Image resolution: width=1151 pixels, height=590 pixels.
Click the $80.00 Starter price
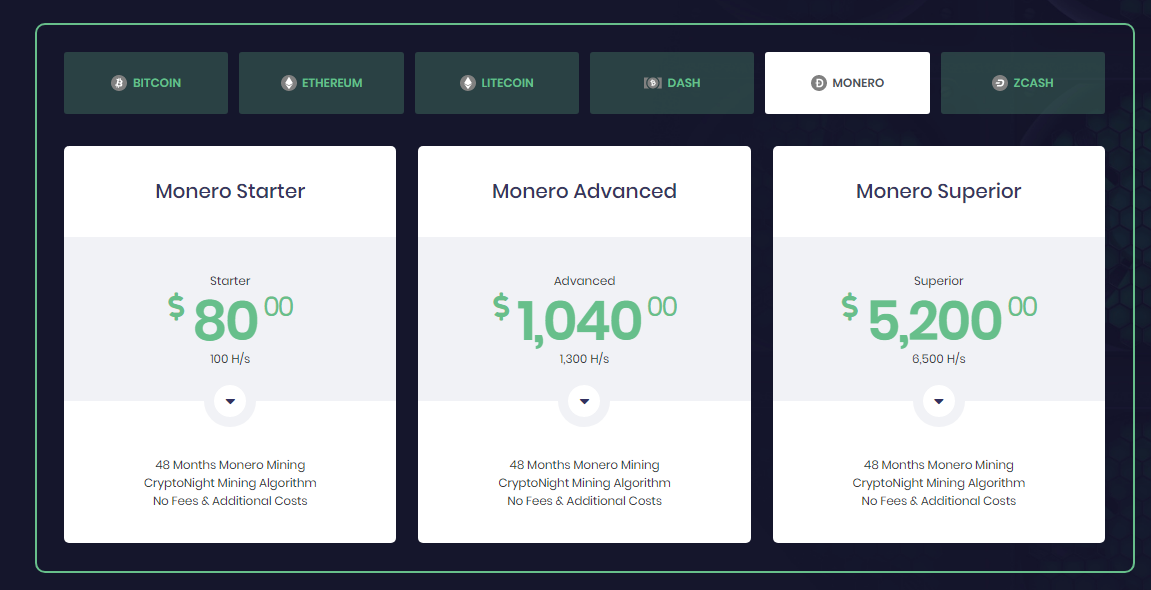(230, 319)
